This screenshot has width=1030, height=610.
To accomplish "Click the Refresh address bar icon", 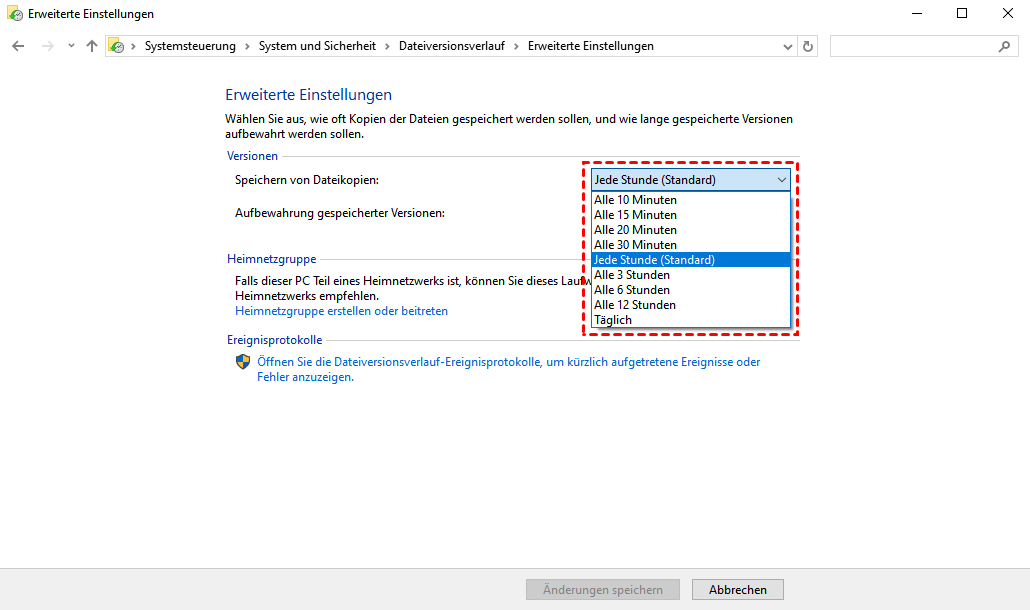I will click(x=808, y=46).
